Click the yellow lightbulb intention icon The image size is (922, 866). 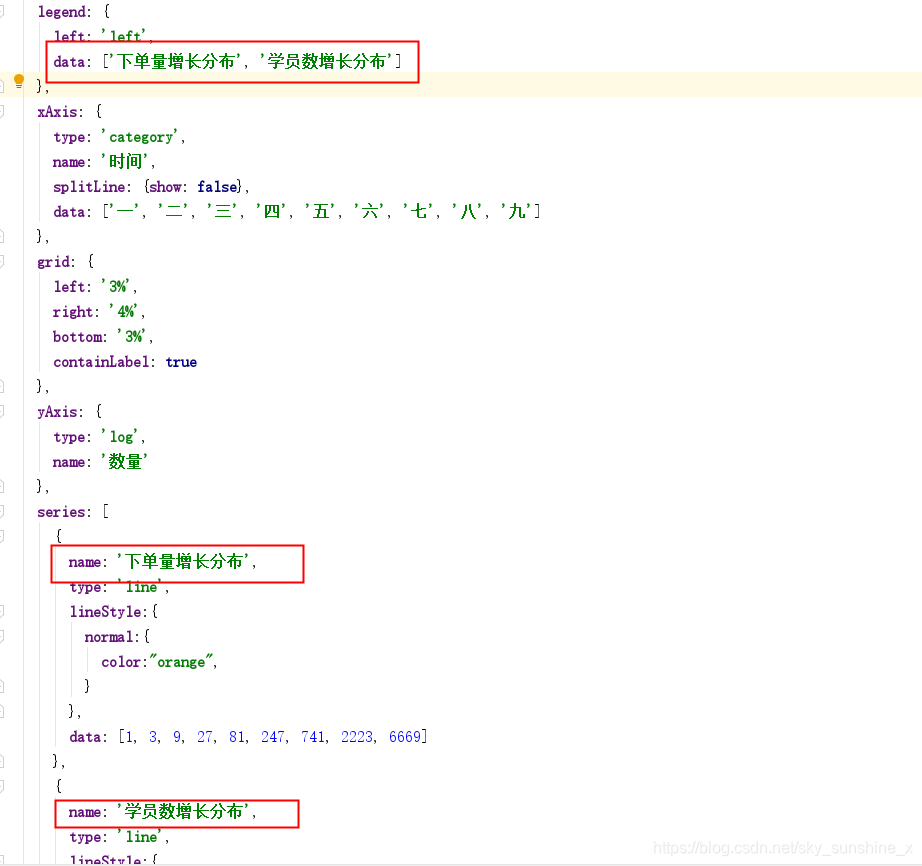coord(19,81)
